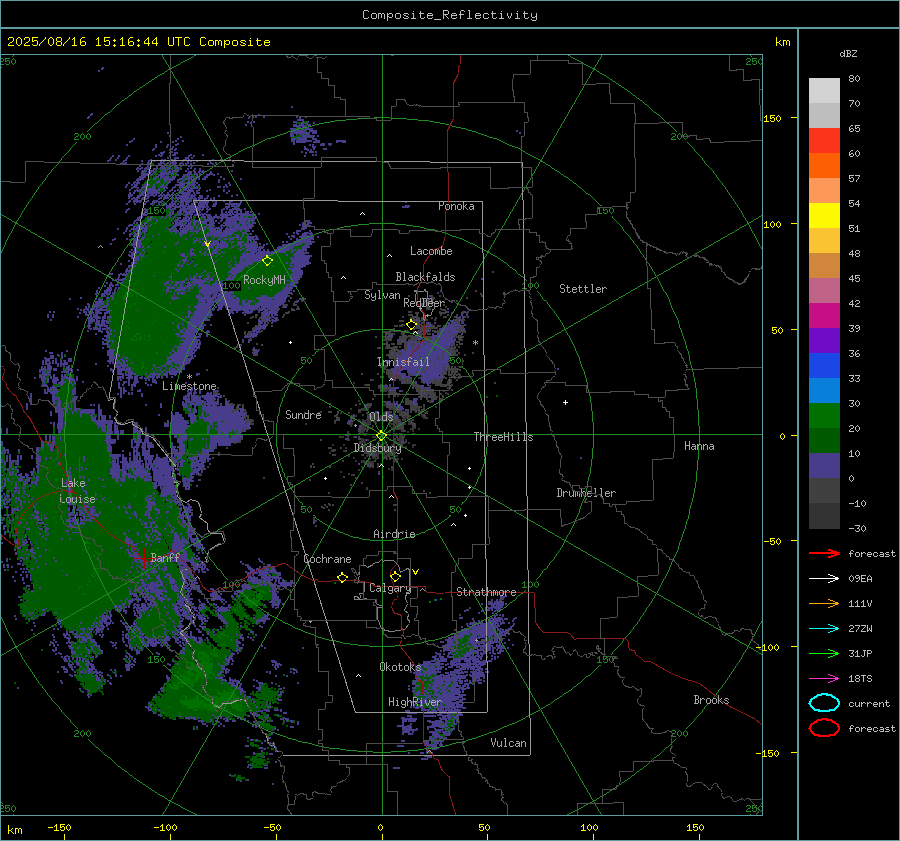Click the Composite_Reflectivity title text
This screenshot has height=841, width=900.
pos(450,15)
